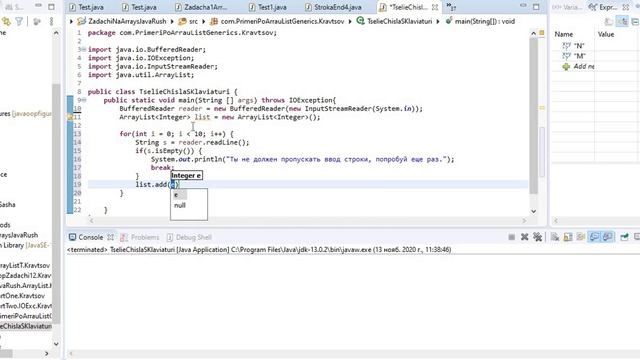
Task: Click main(String[]) : void breadcrumb item
Action: tap(480, 21)
